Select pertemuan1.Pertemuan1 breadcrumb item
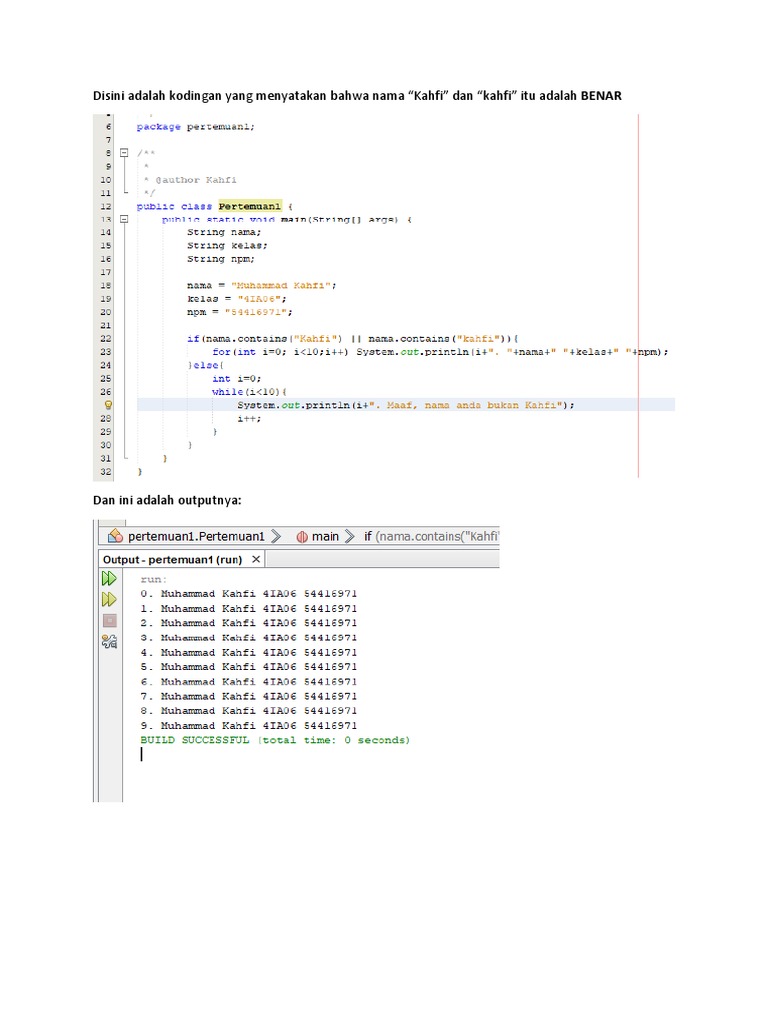This screenshot has height=1024, width=768. point(196,536)
